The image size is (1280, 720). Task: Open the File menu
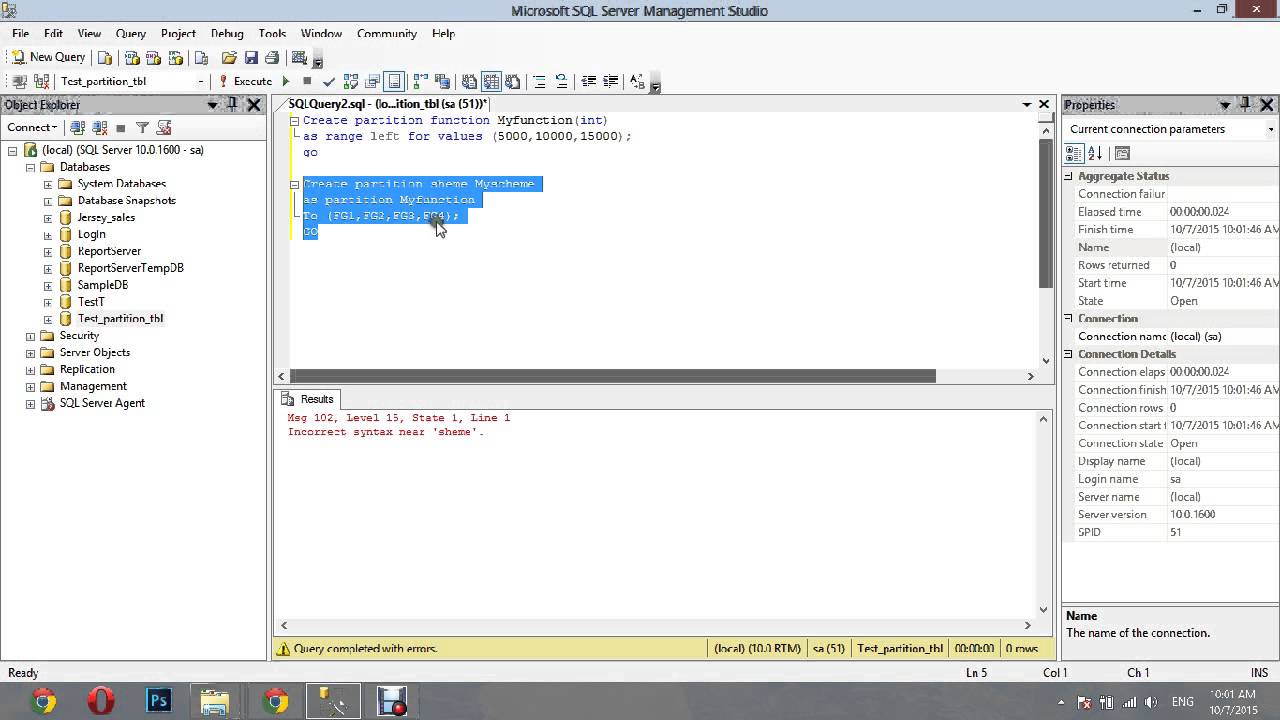click(x=20, y=33)
